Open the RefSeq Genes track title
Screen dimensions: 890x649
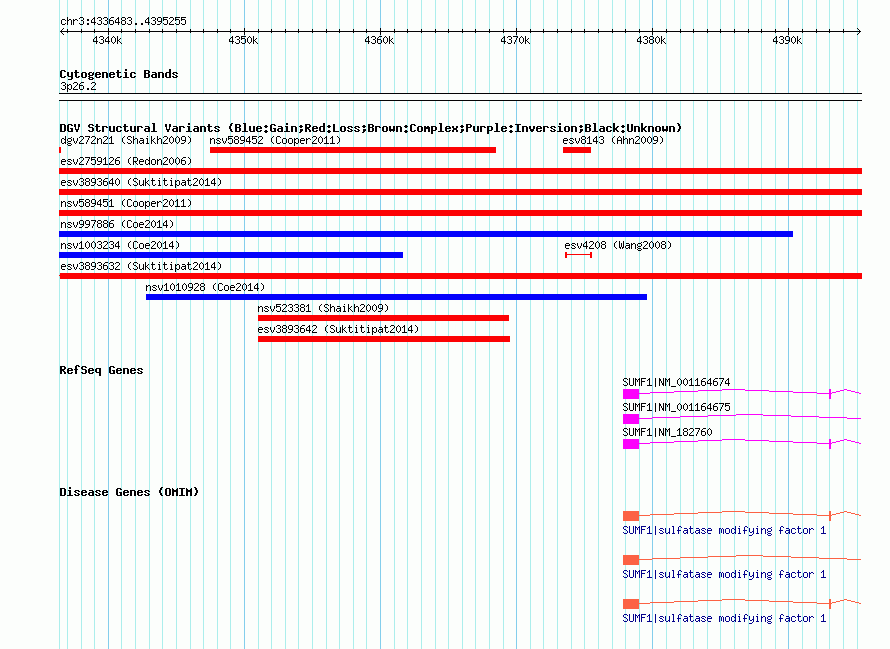(101, 370)
